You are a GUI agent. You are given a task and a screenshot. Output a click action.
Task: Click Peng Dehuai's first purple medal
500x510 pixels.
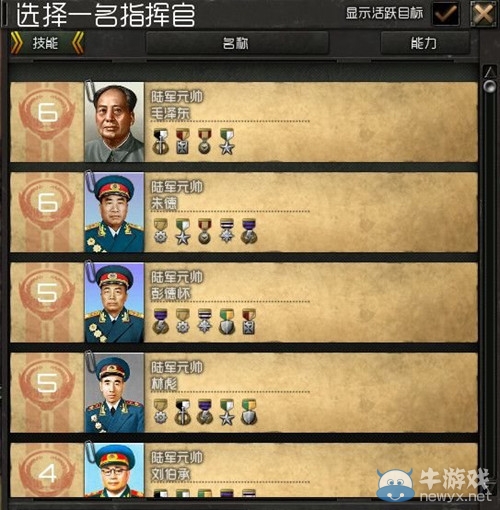pyautogui.click(x=161, y=322)
